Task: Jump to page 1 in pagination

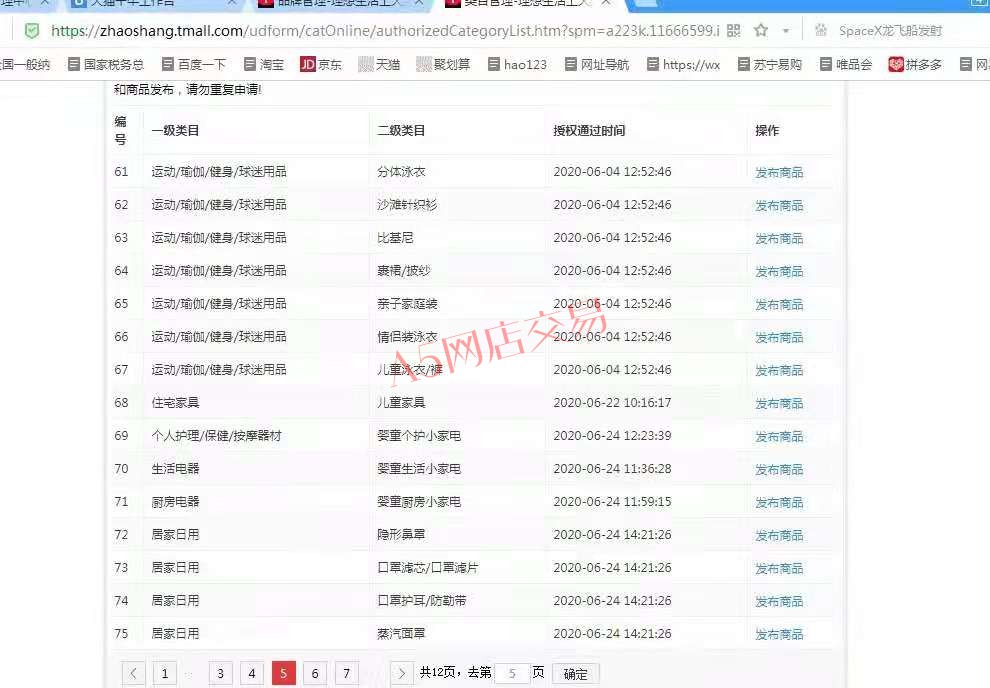Action: [165, 673]
